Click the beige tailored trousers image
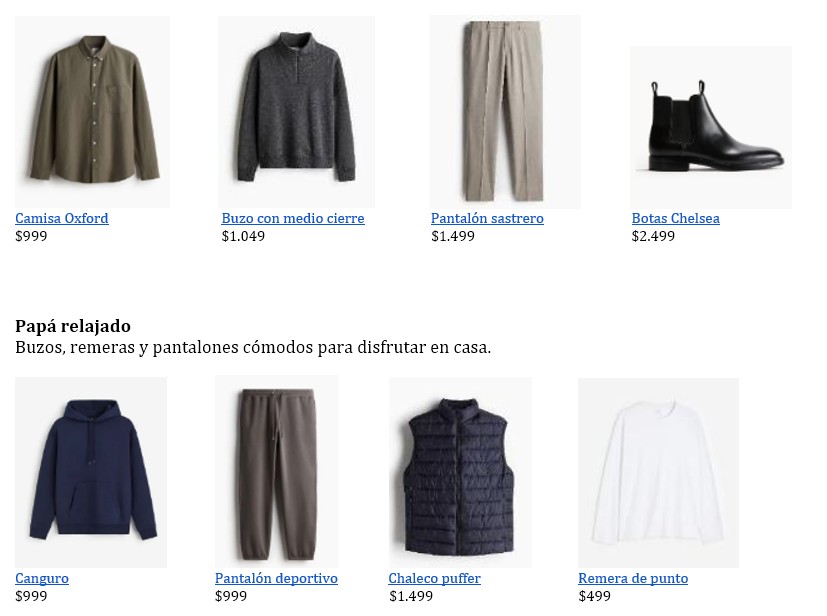Screen dimensions: 827x616 (505, 112)
